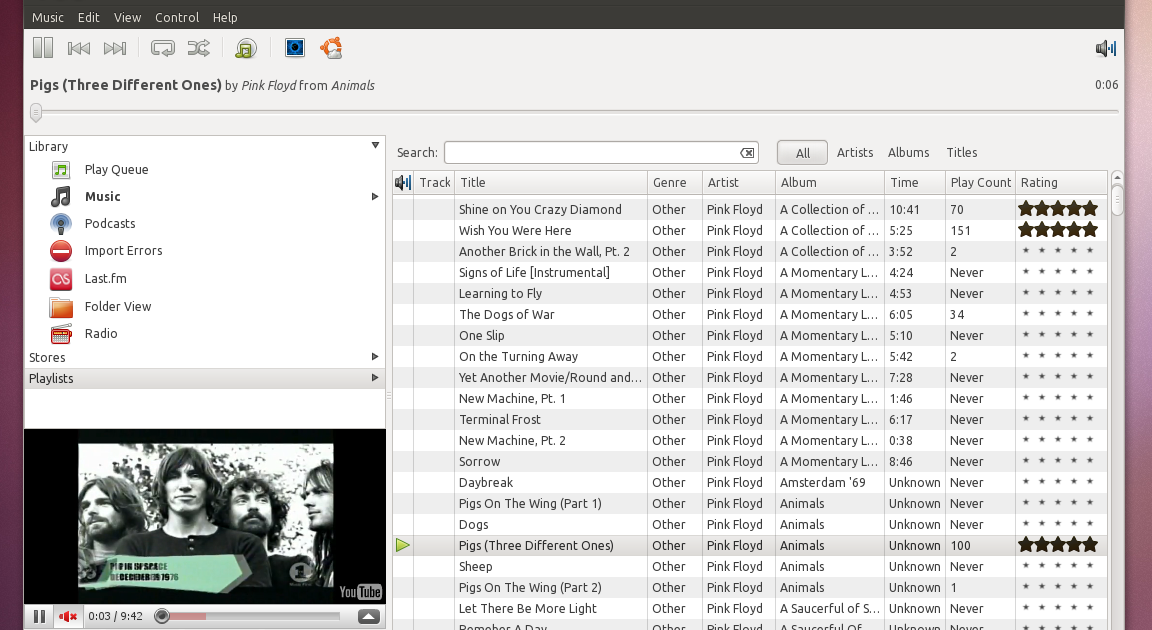
Task: Pause the currently playing song
Action: tap(42, 47)
